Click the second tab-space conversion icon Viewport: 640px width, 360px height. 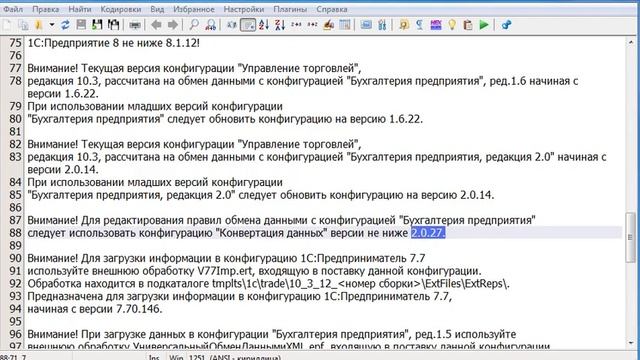point(312,25)
